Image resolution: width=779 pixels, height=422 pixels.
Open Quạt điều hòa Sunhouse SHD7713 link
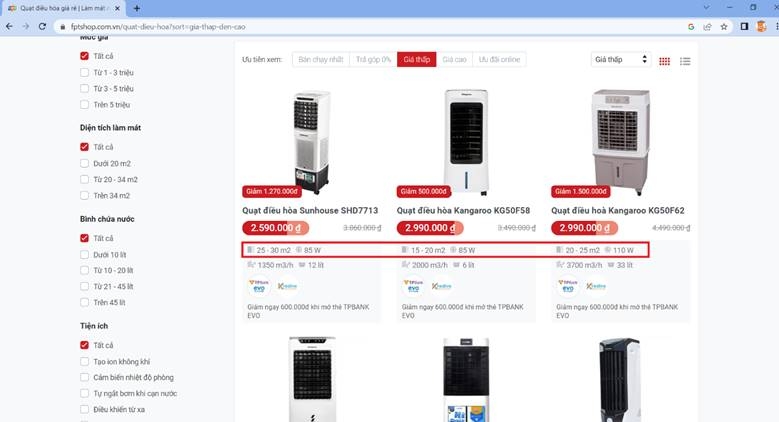(310, 211)
